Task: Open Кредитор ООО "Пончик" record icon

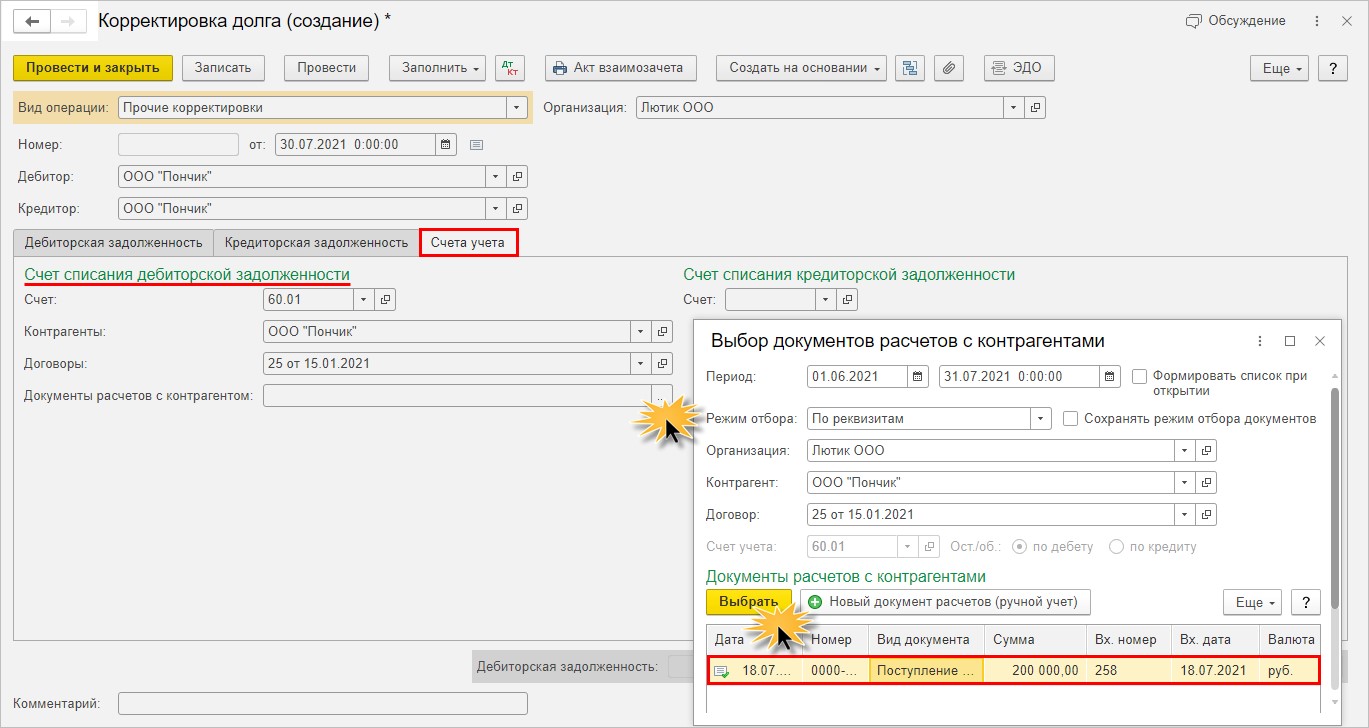Action: pyautogui.click(x=517, y=209)
